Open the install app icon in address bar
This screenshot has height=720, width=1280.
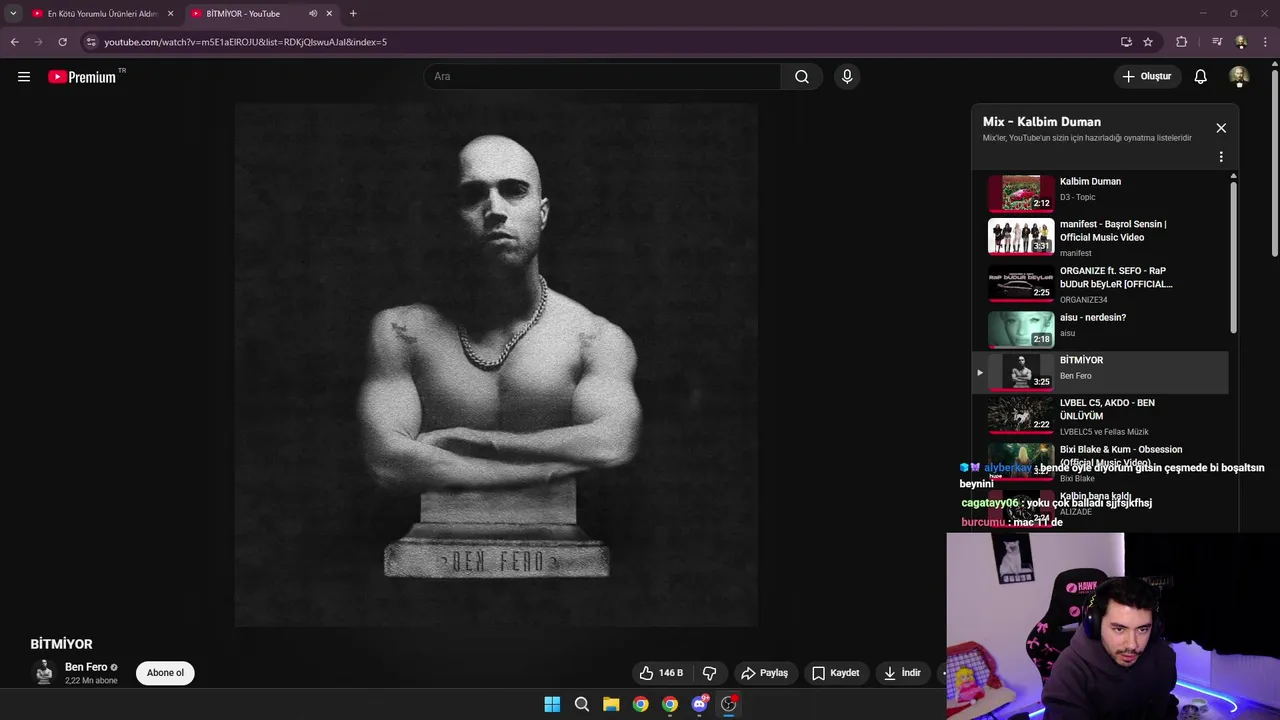click(1126, 42)
